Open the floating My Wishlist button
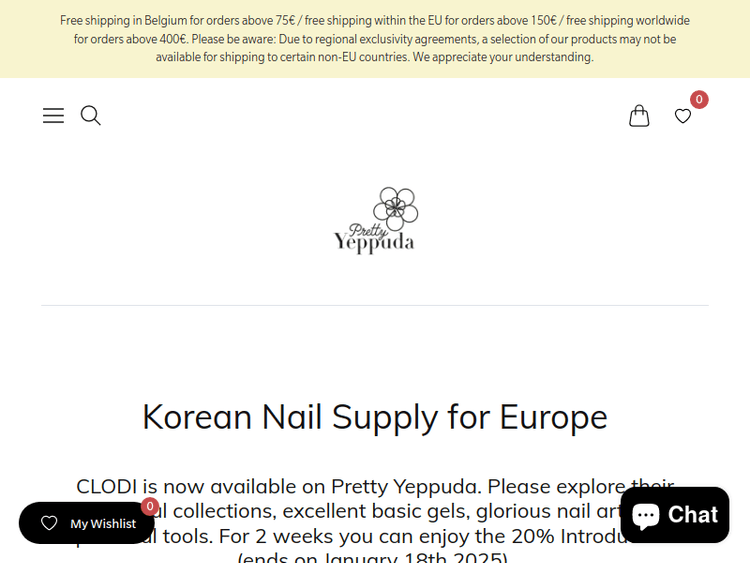Image resolution: width=750 pixels, height=563 pixels. (x=87, y=523)
